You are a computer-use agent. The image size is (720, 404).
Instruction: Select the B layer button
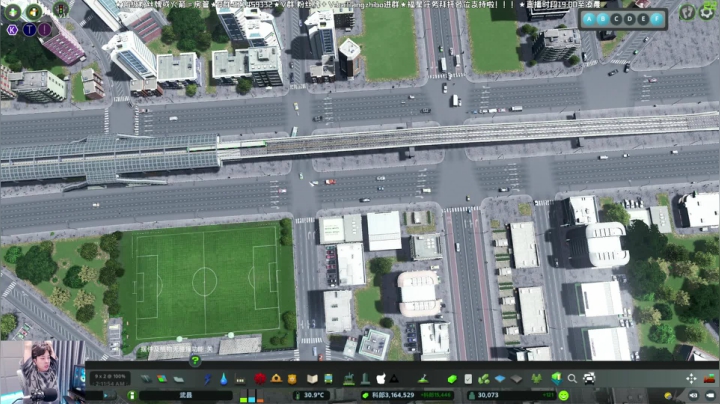click(602, 19)
